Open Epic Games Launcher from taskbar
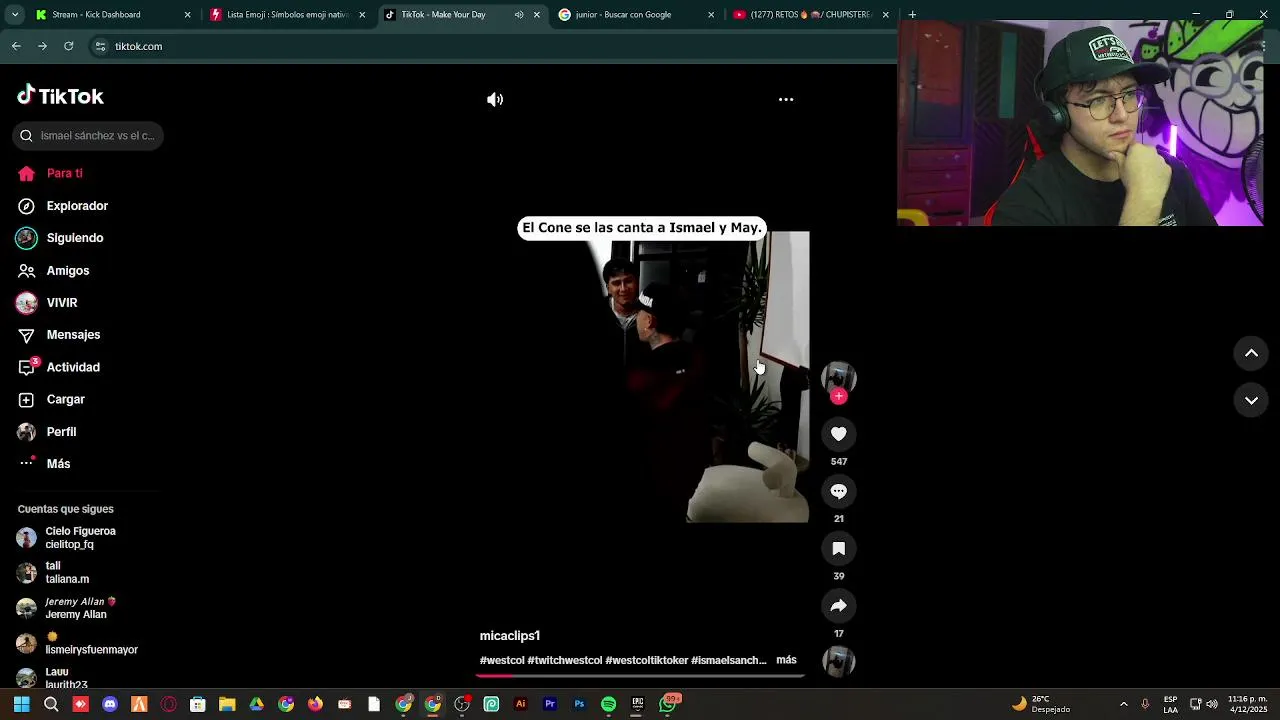The height and width of the screenshot is (720, 1280). pyautogui.click(x=637, y=704)
